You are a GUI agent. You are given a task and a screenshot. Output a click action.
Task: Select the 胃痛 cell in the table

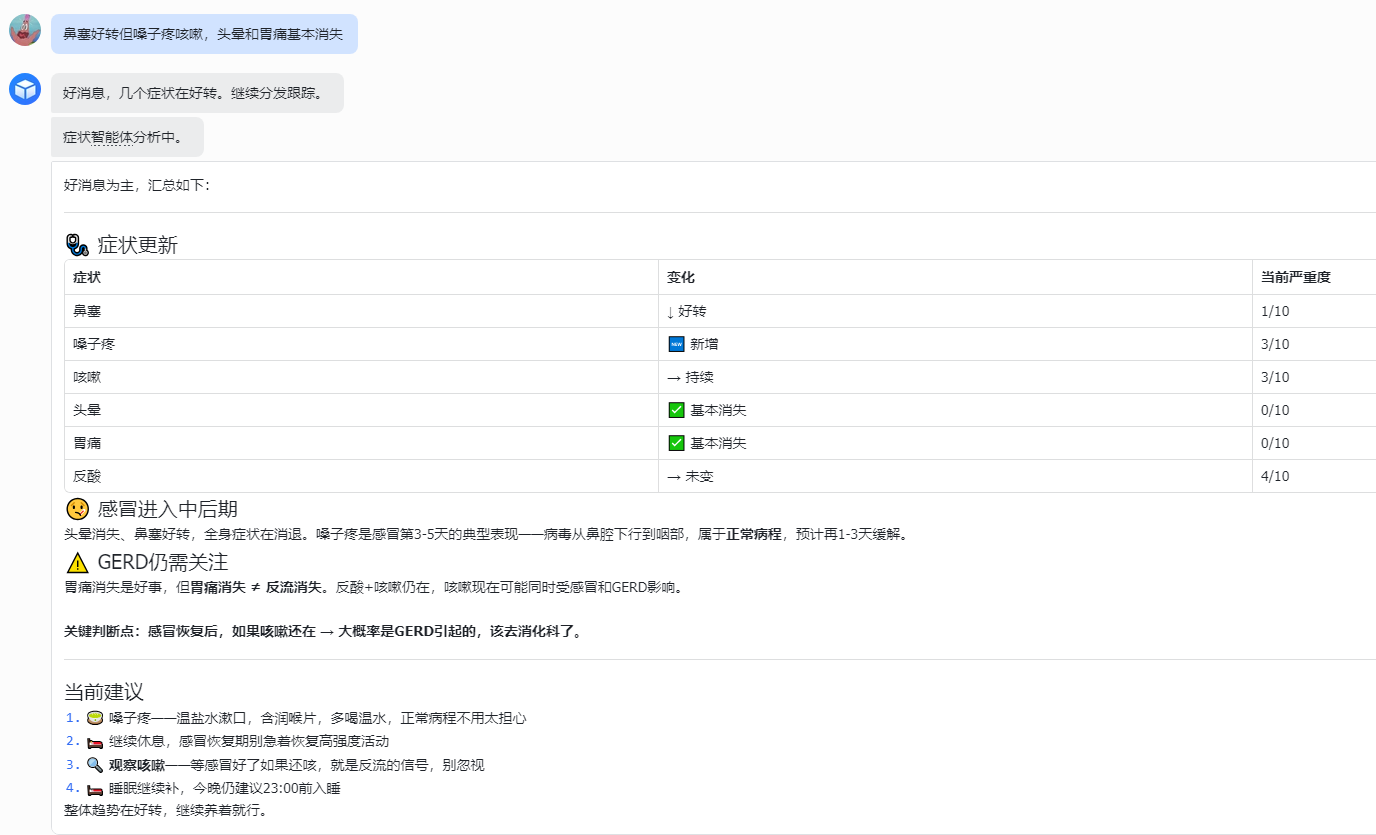point(361,443)
